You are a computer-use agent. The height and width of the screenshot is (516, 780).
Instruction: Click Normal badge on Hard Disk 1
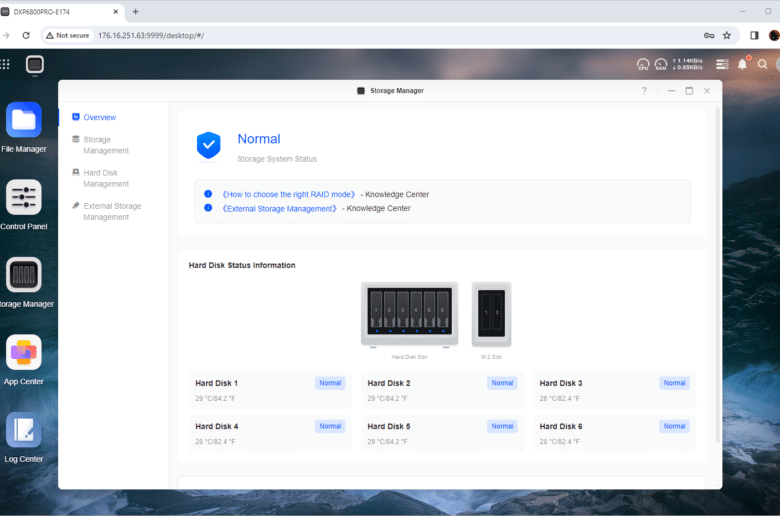pos(330,383)
